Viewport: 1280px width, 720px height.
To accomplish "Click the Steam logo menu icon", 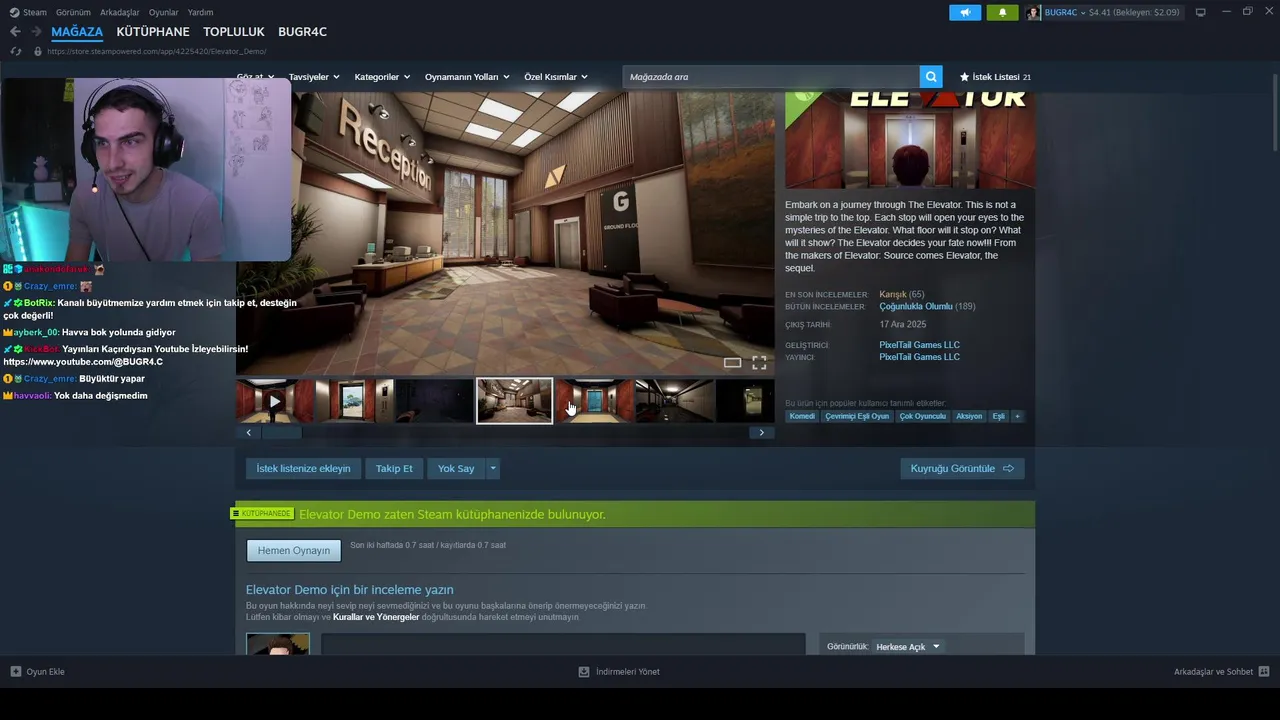I will click(14, 12).
